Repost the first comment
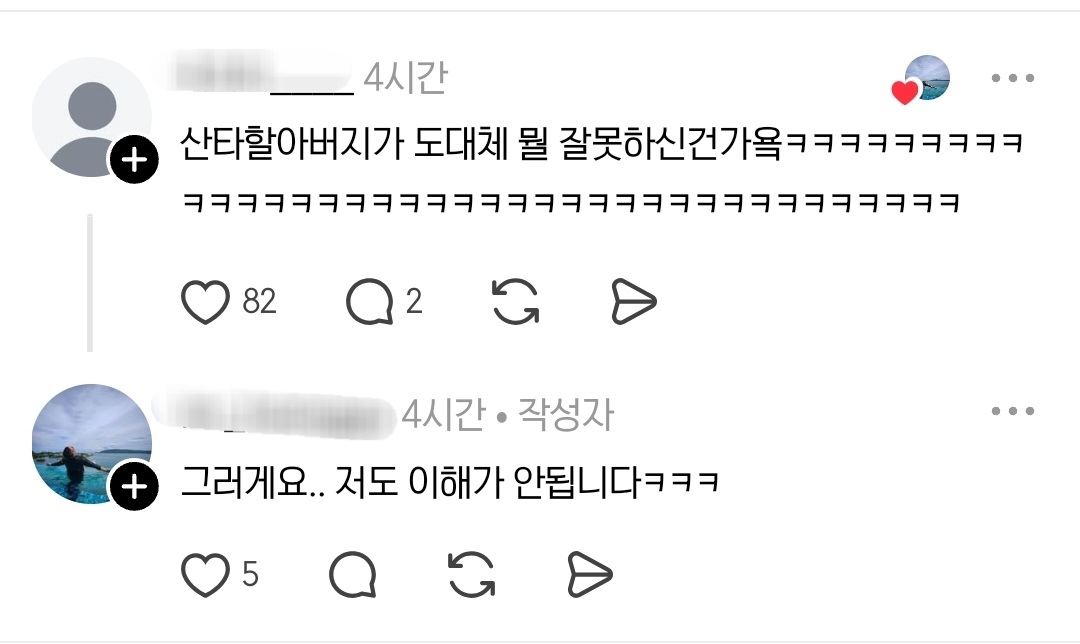This screenshot has height=644, width=1080. (515, 302)
